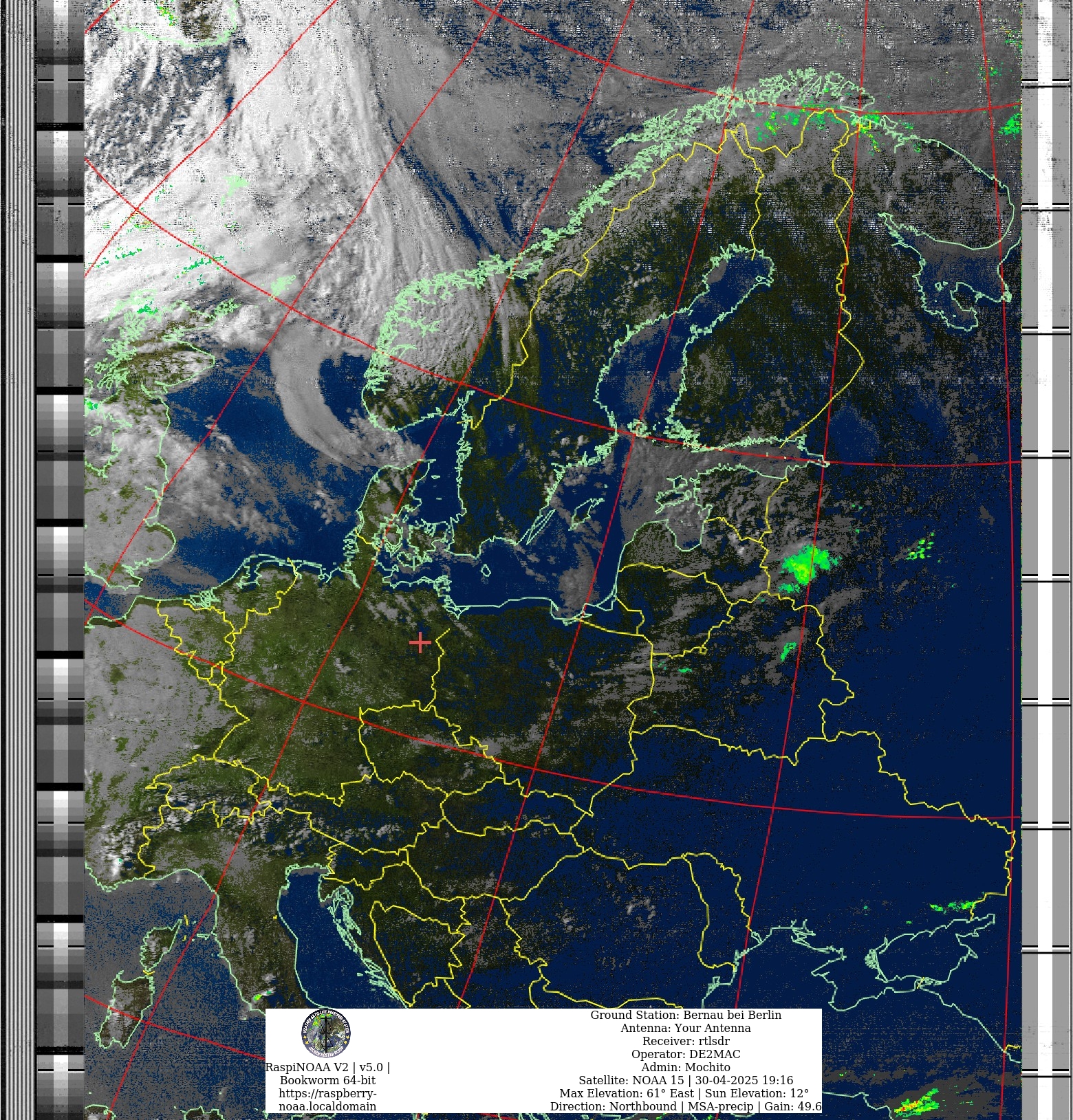Click the 'Antenna: Your Antenna' line

coord(686,1028)
